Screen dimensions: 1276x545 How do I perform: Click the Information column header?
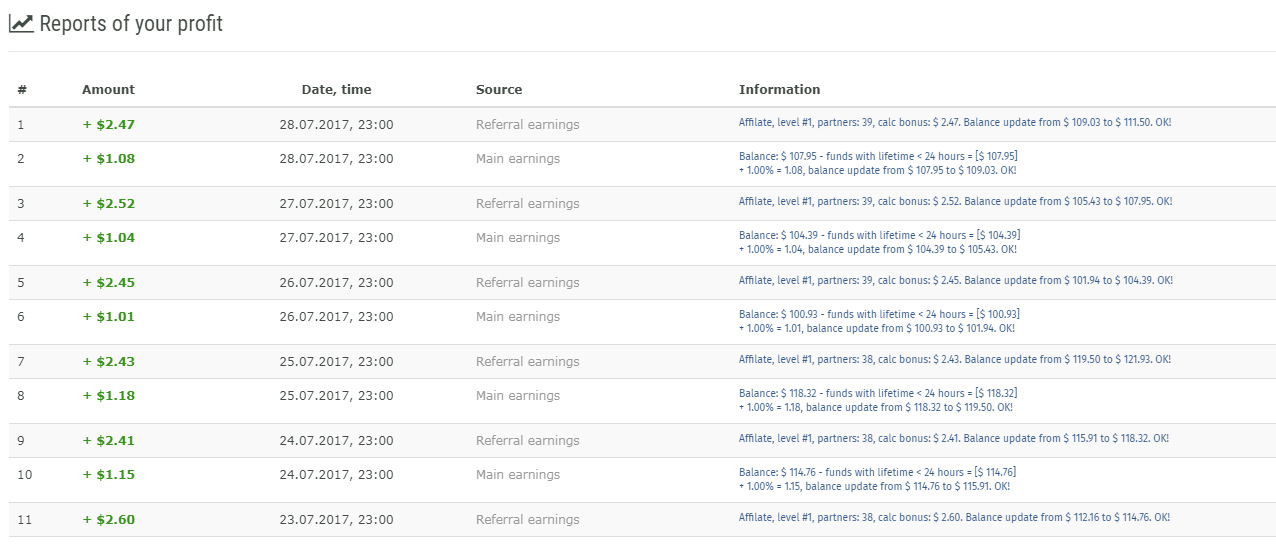[x=779, y=90]
